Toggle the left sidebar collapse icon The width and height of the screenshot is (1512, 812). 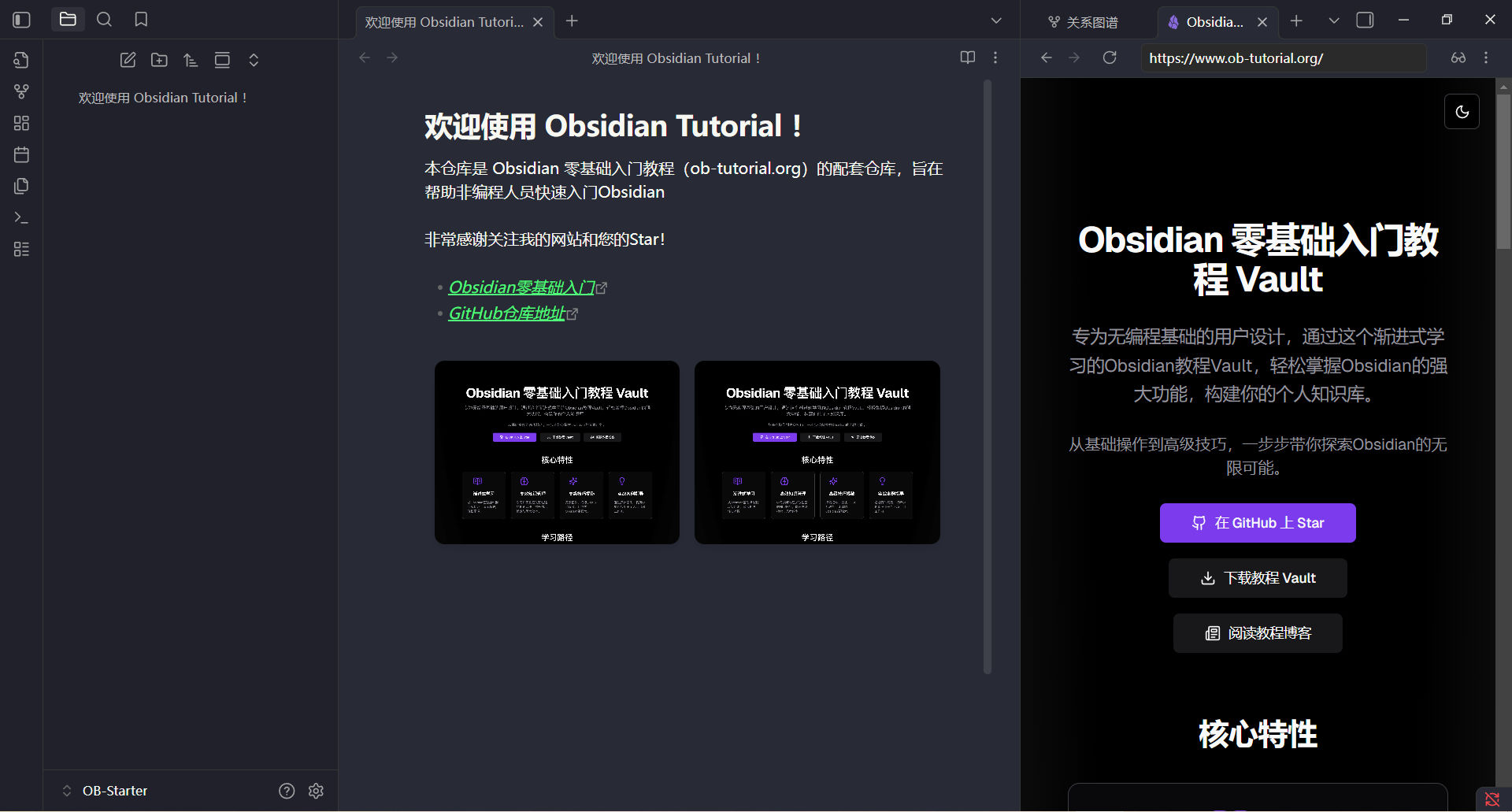(22, 20)
